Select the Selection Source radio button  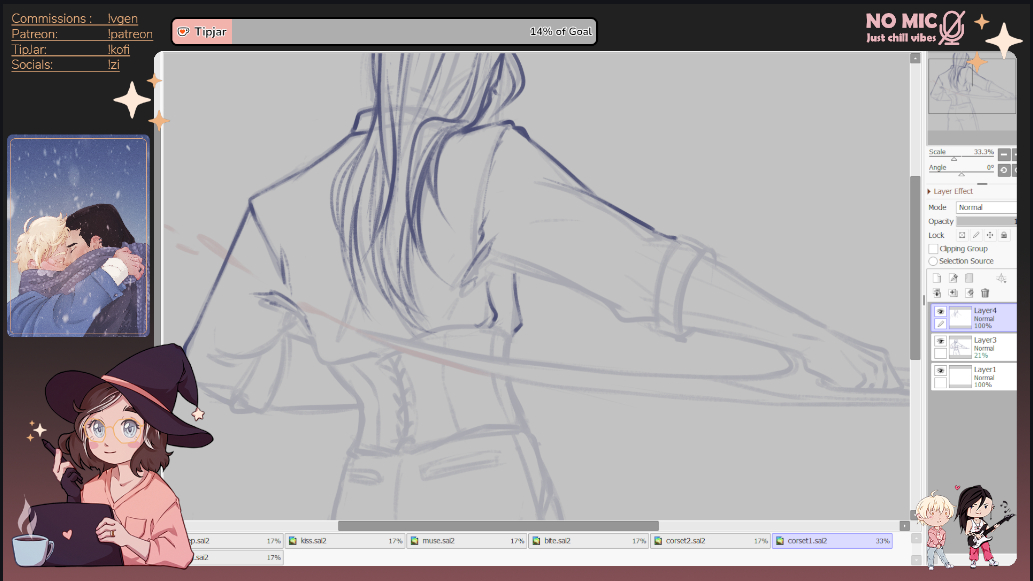coord(933,261)
